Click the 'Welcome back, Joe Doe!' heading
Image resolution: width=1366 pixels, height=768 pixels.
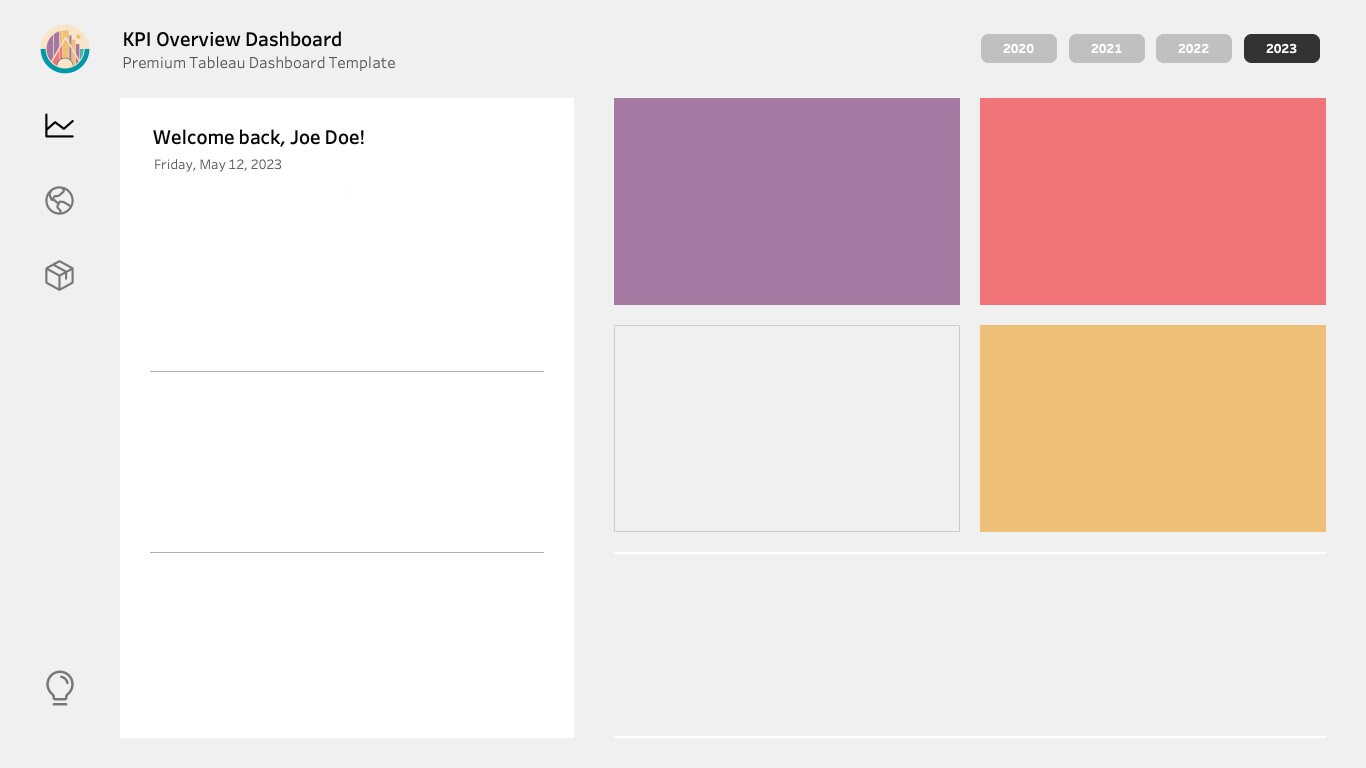click(258, 137)
